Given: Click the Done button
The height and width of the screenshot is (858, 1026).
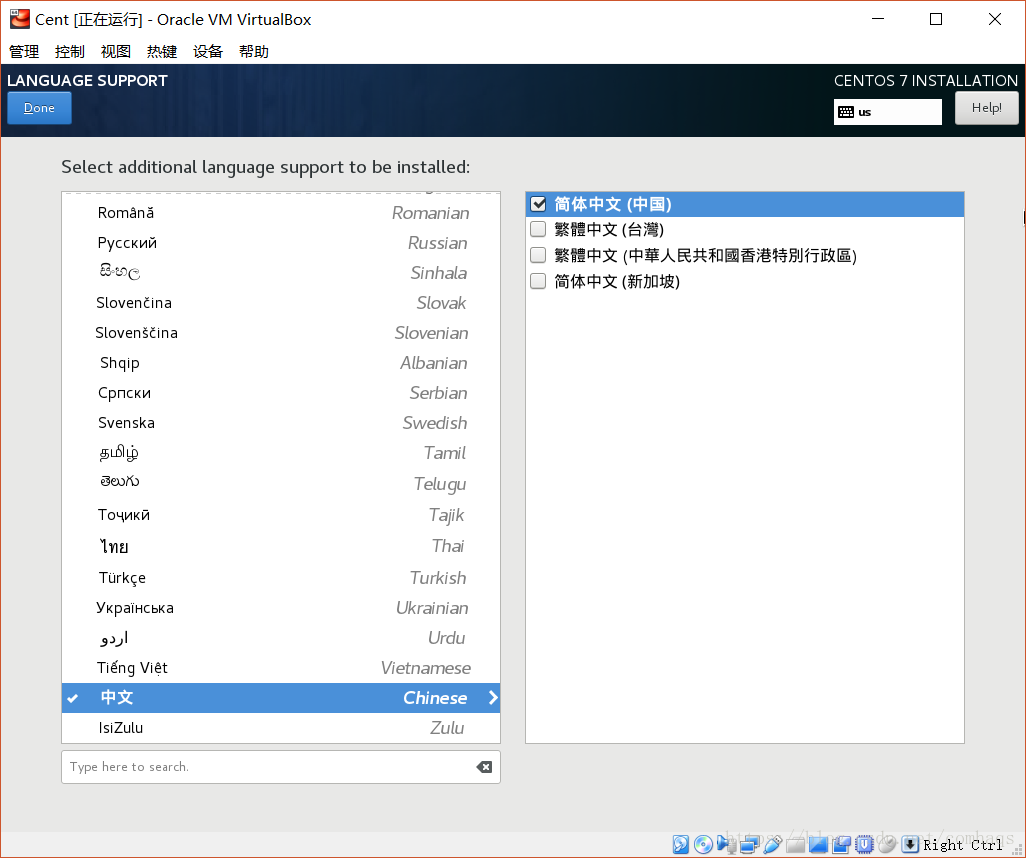Looking at the screenshot, I should pyautogui.click(x=39, y=108).
